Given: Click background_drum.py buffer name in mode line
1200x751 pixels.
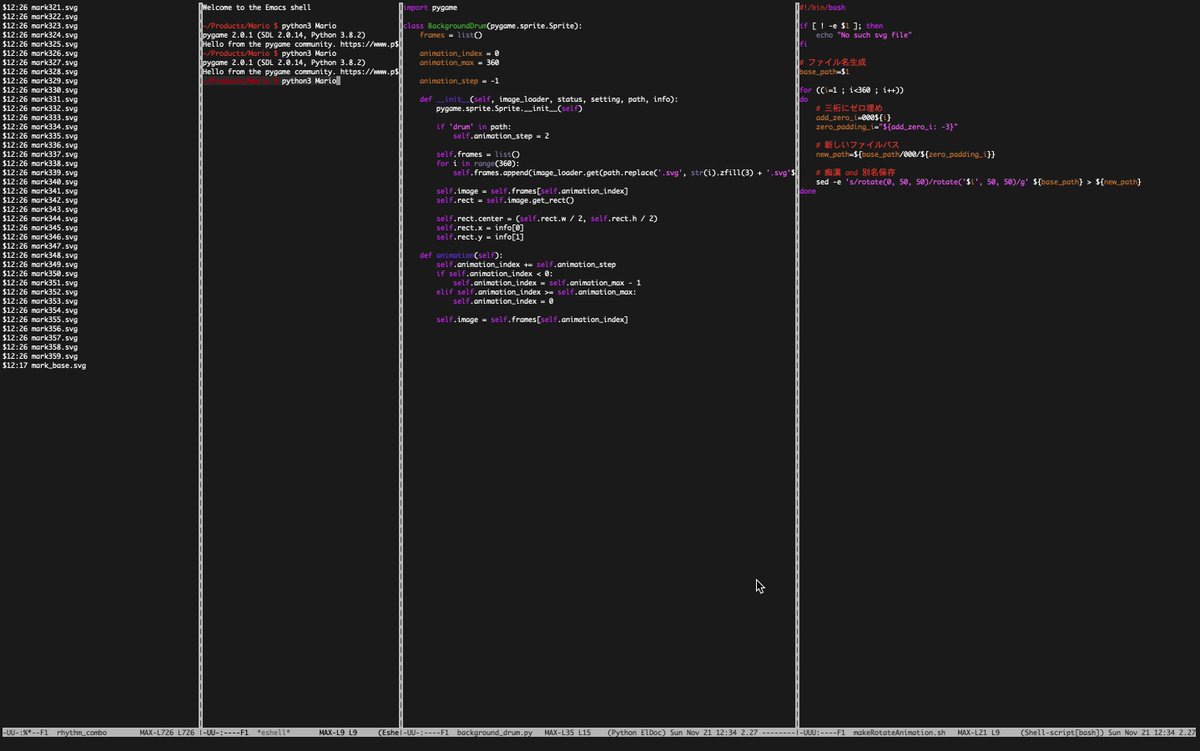Looking at the screenshot, I should coord(495,733).
